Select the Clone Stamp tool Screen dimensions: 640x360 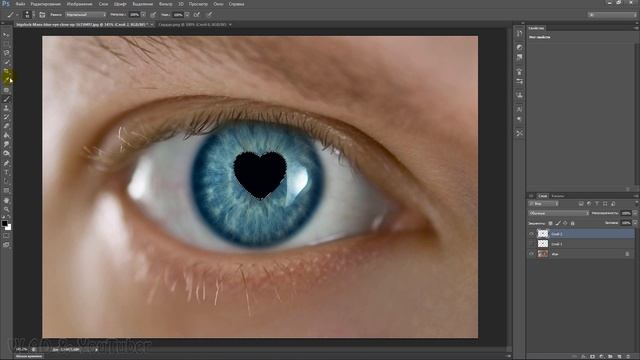(x=6, y=108)
